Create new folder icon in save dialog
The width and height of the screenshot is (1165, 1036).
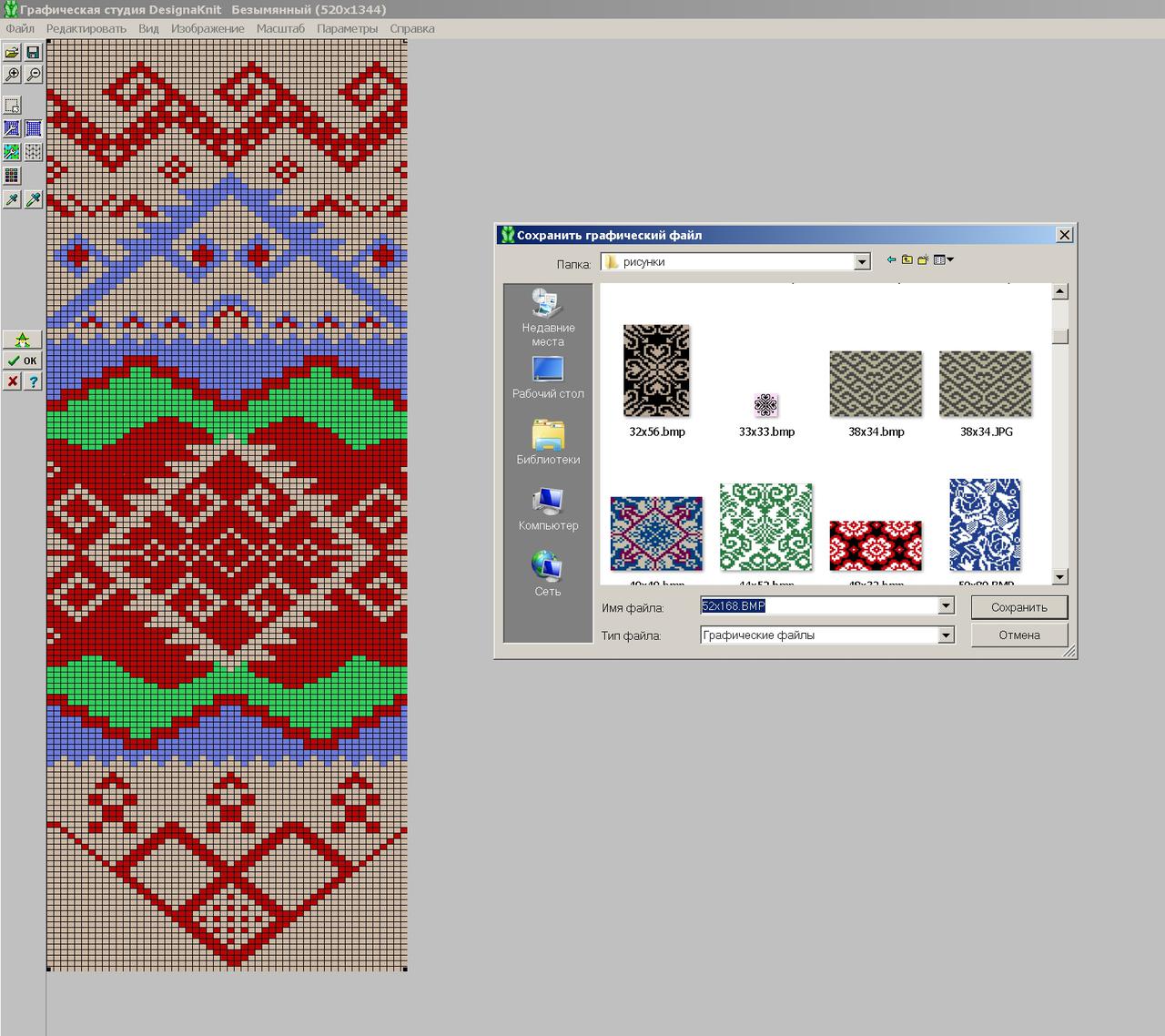(x=923, y=259)
